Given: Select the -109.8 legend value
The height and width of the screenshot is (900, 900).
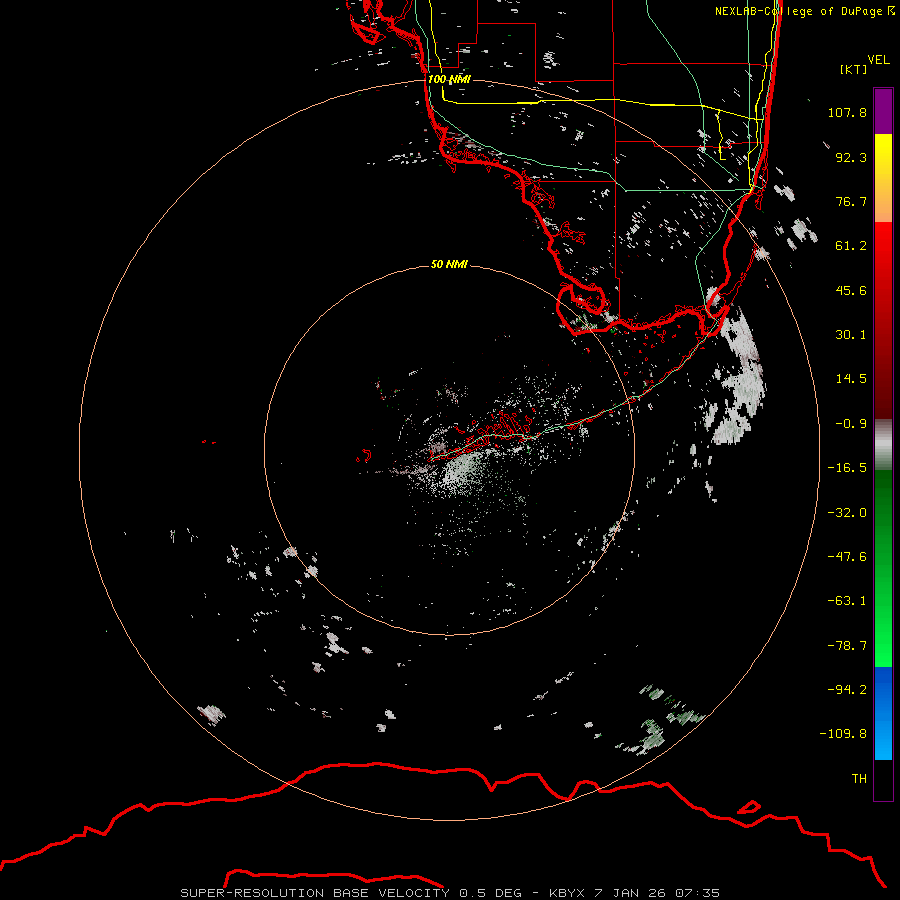Looking at the screenshot, I should (x=843, y=734).
